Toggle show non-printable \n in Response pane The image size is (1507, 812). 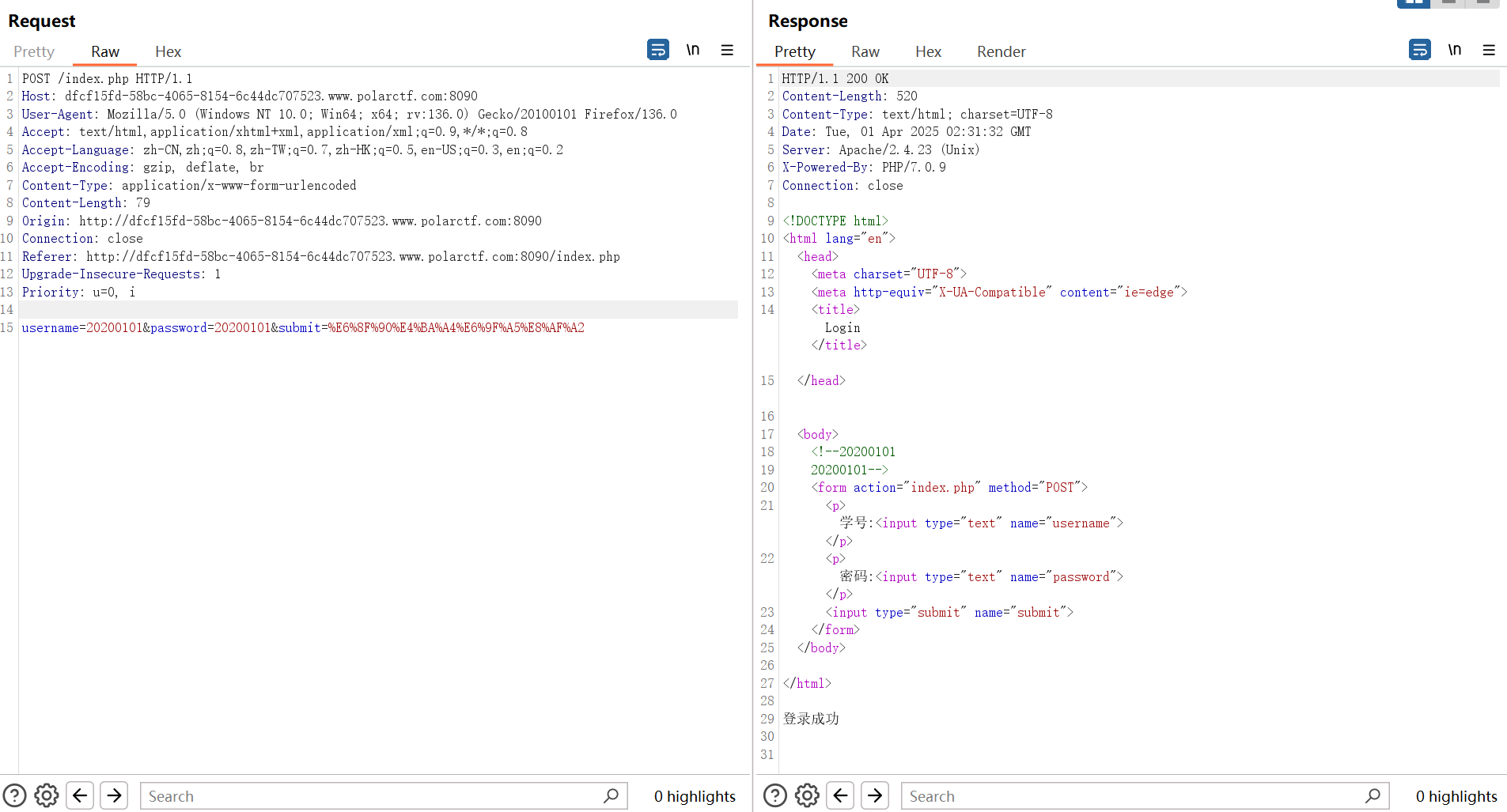[1455, 50]
